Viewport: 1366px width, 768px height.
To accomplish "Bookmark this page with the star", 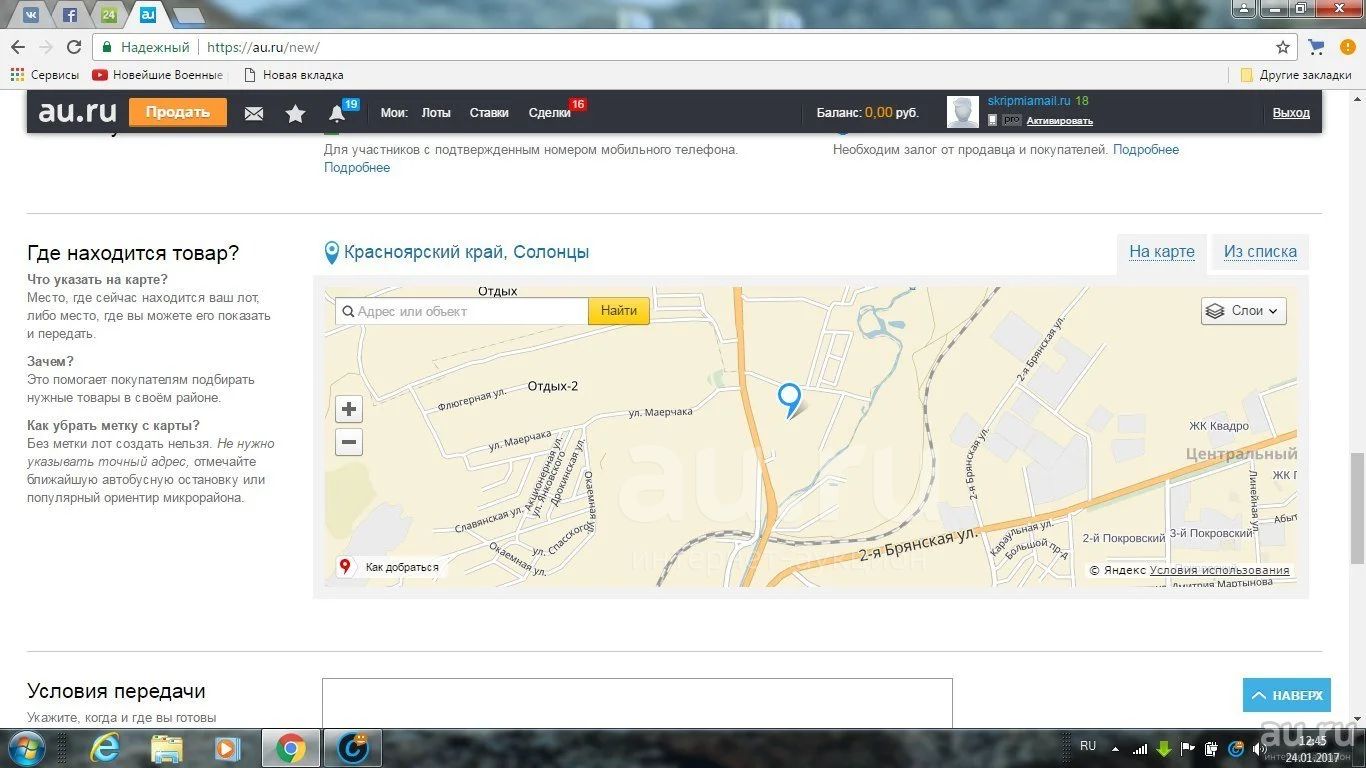I will (1283, 47).
